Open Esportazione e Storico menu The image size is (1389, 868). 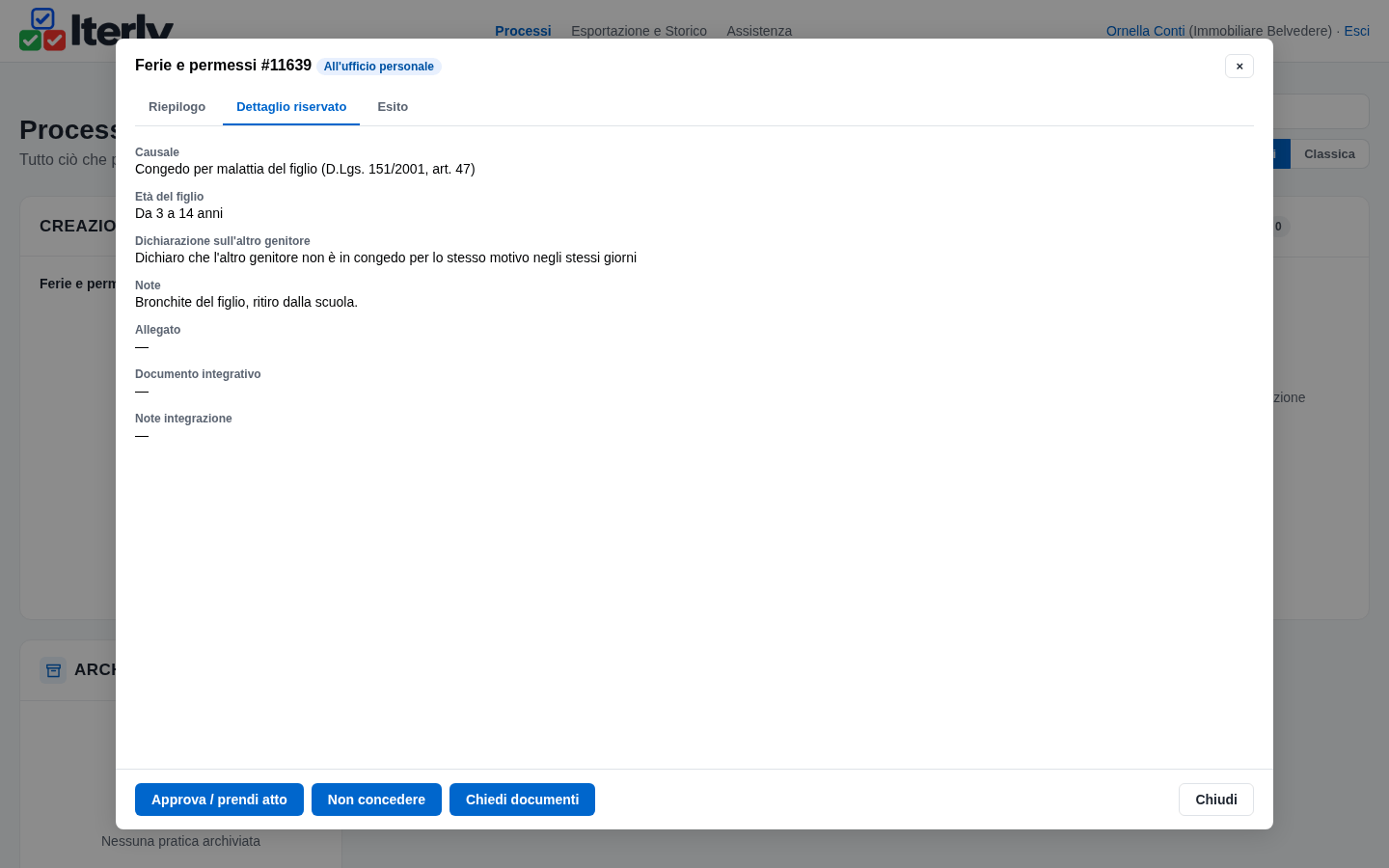pos(639,31)
